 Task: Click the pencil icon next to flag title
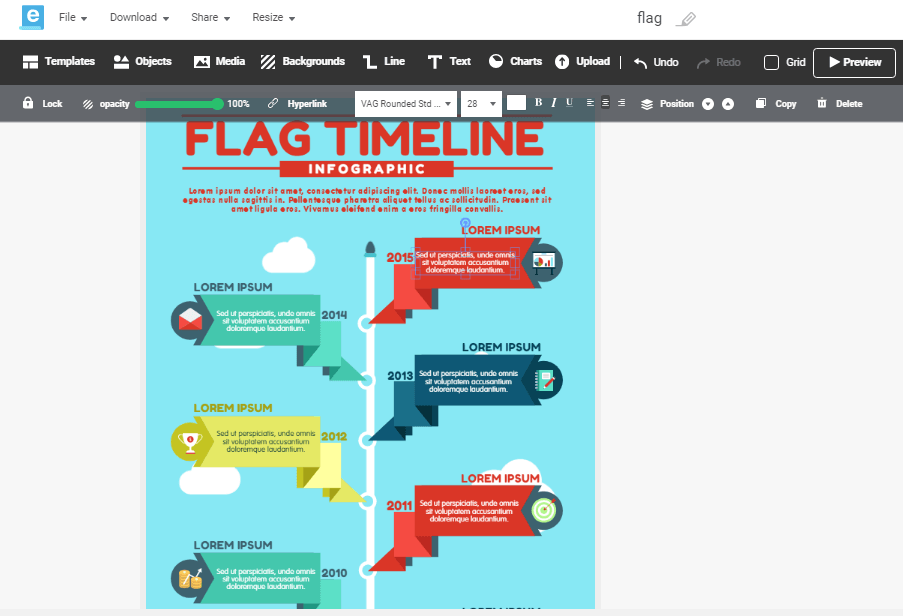(685, 19)
